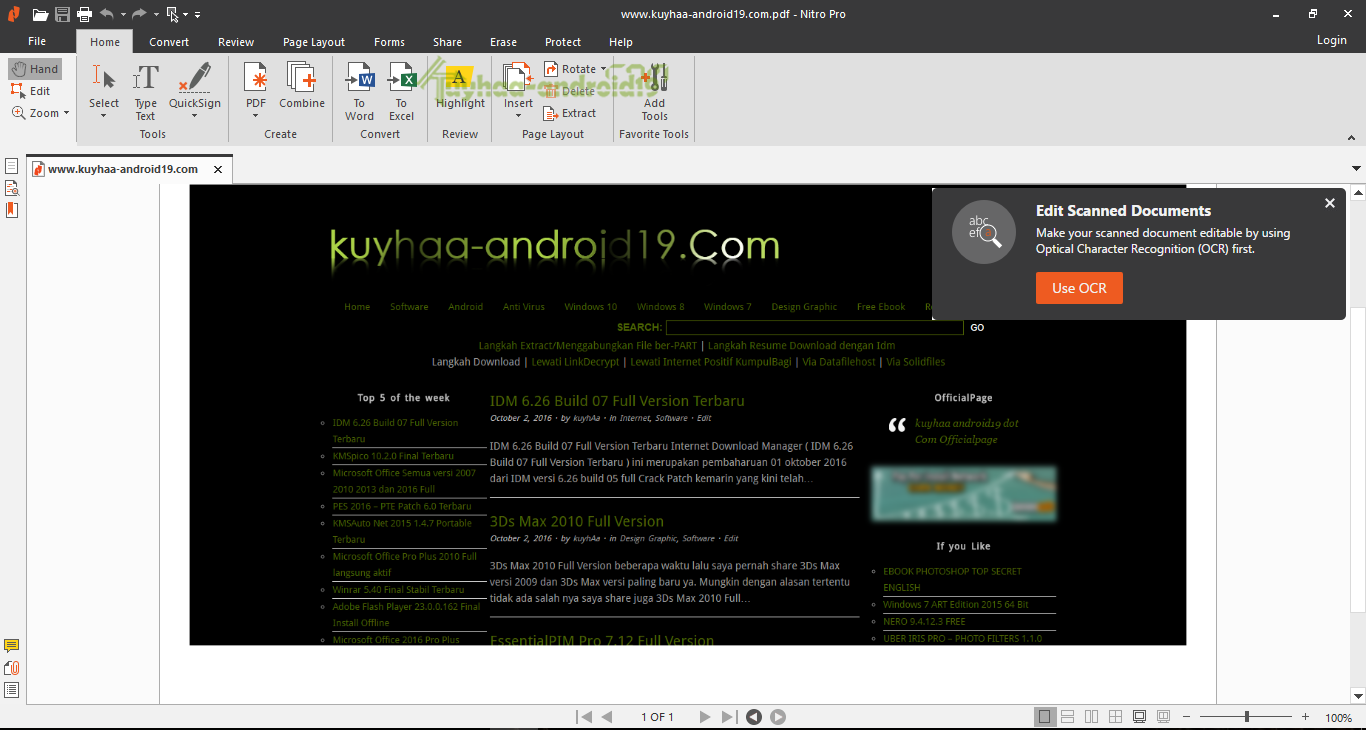Image resolution: width=1366 pixels, height=730 pixels.
Task: Switch to facing continuous view
Action: coord(1116,717)
